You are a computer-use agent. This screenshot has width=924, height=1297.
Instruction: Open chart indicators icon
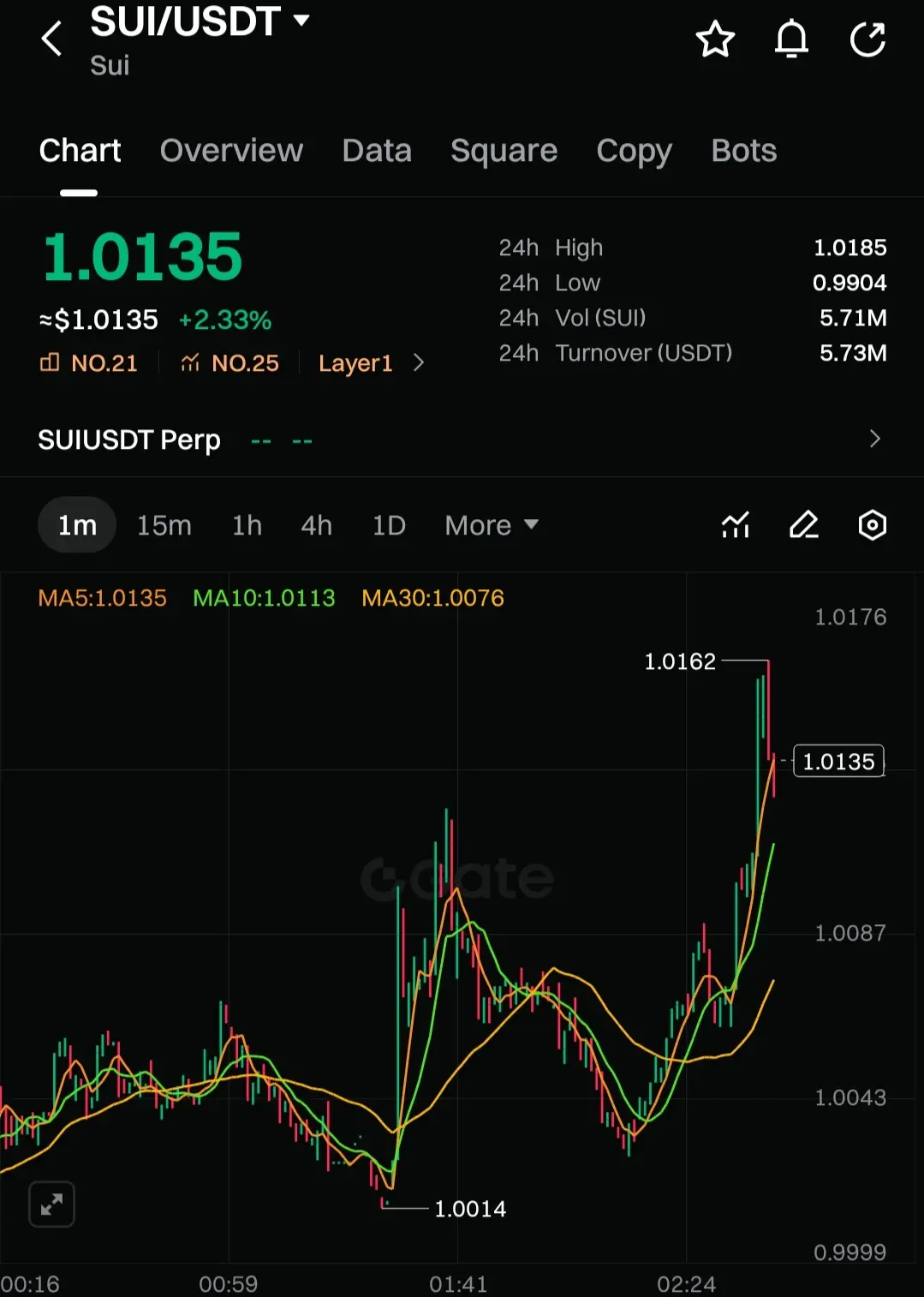736,525
